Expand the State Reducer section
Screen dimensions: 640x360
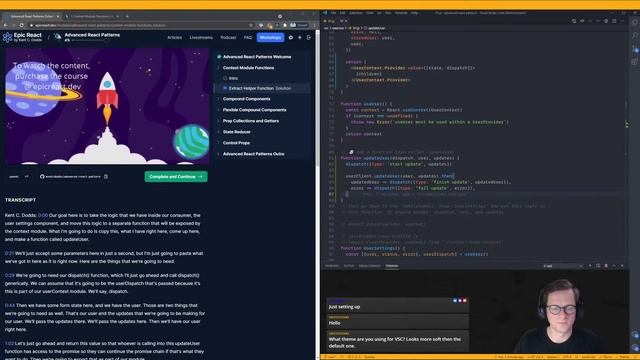[236, 132]
